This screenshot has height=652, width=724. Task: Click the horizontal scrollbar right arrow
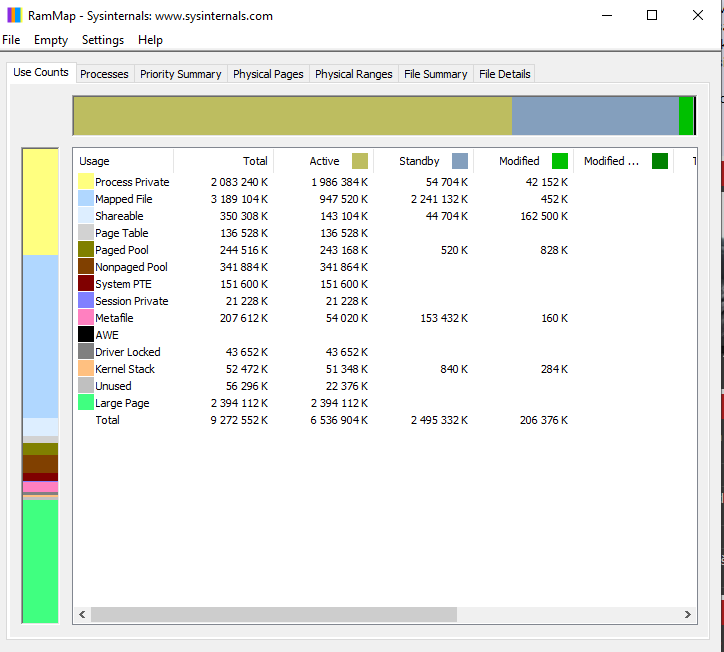click(688, 615)
